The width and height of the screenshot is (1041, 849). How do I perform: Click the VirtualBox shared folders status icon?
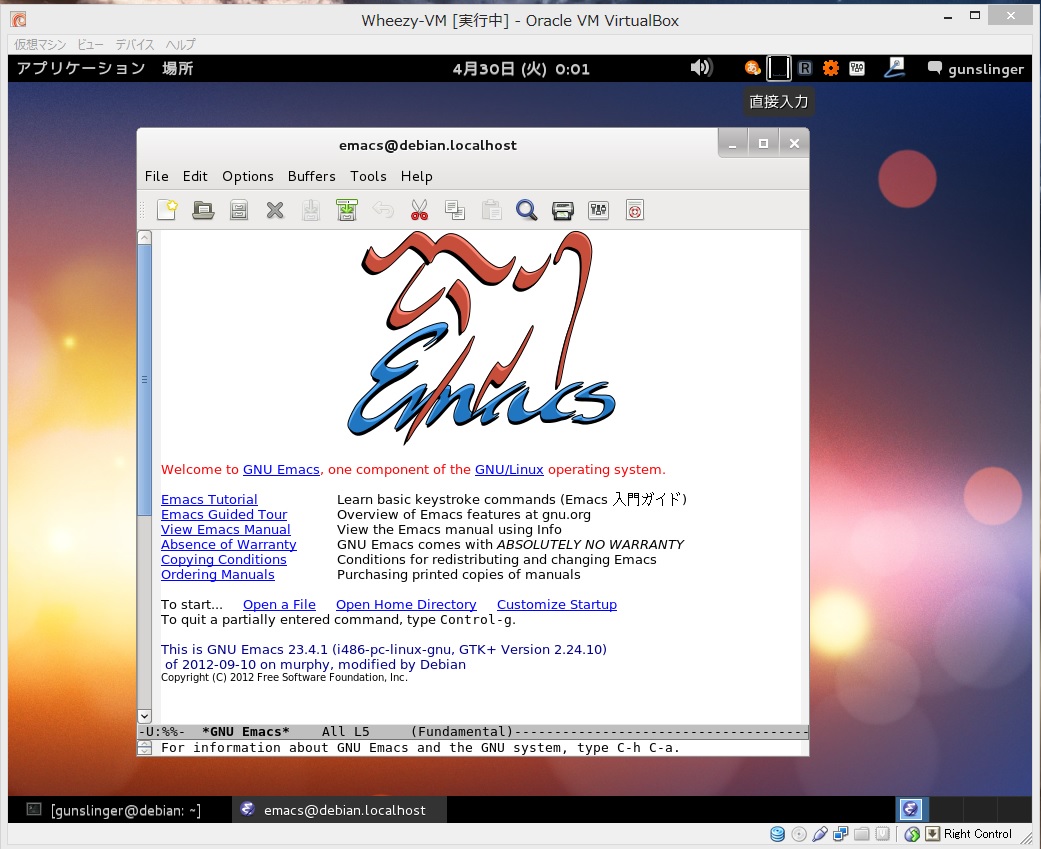click(x=862, y=834)
